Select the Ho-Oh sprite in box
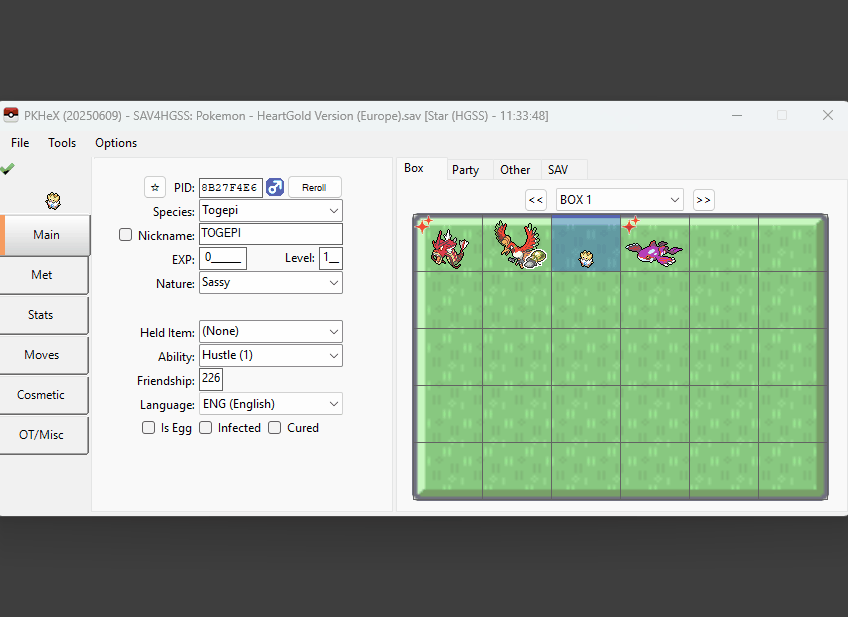Viewport: 848px width, 617px height. click(x=520, y=244)
